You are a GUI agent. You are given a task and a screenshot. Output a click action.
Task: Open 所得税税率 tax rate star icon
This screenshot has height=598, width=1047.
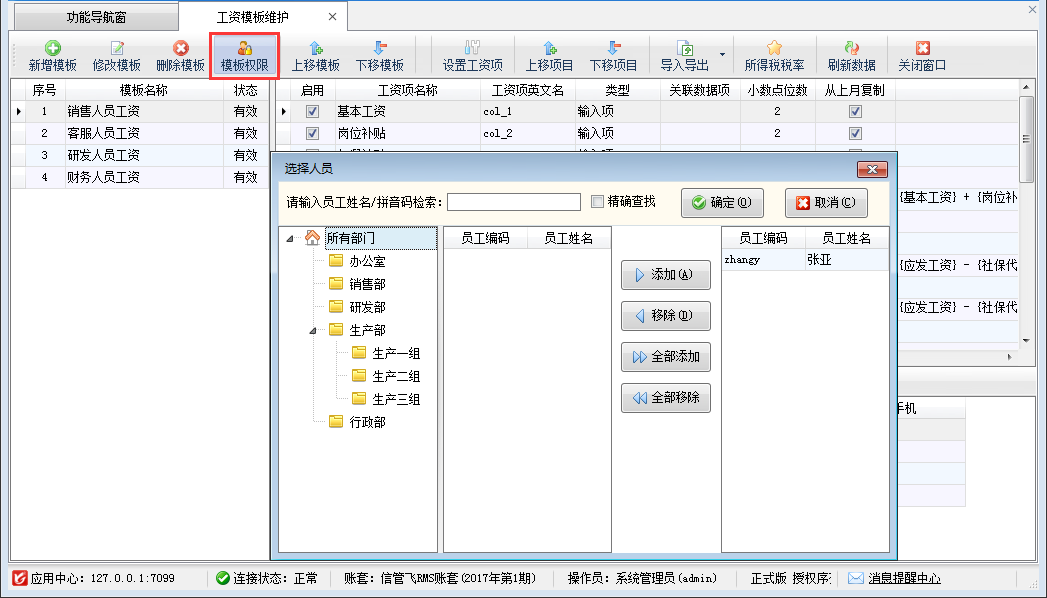pos(774,48)
